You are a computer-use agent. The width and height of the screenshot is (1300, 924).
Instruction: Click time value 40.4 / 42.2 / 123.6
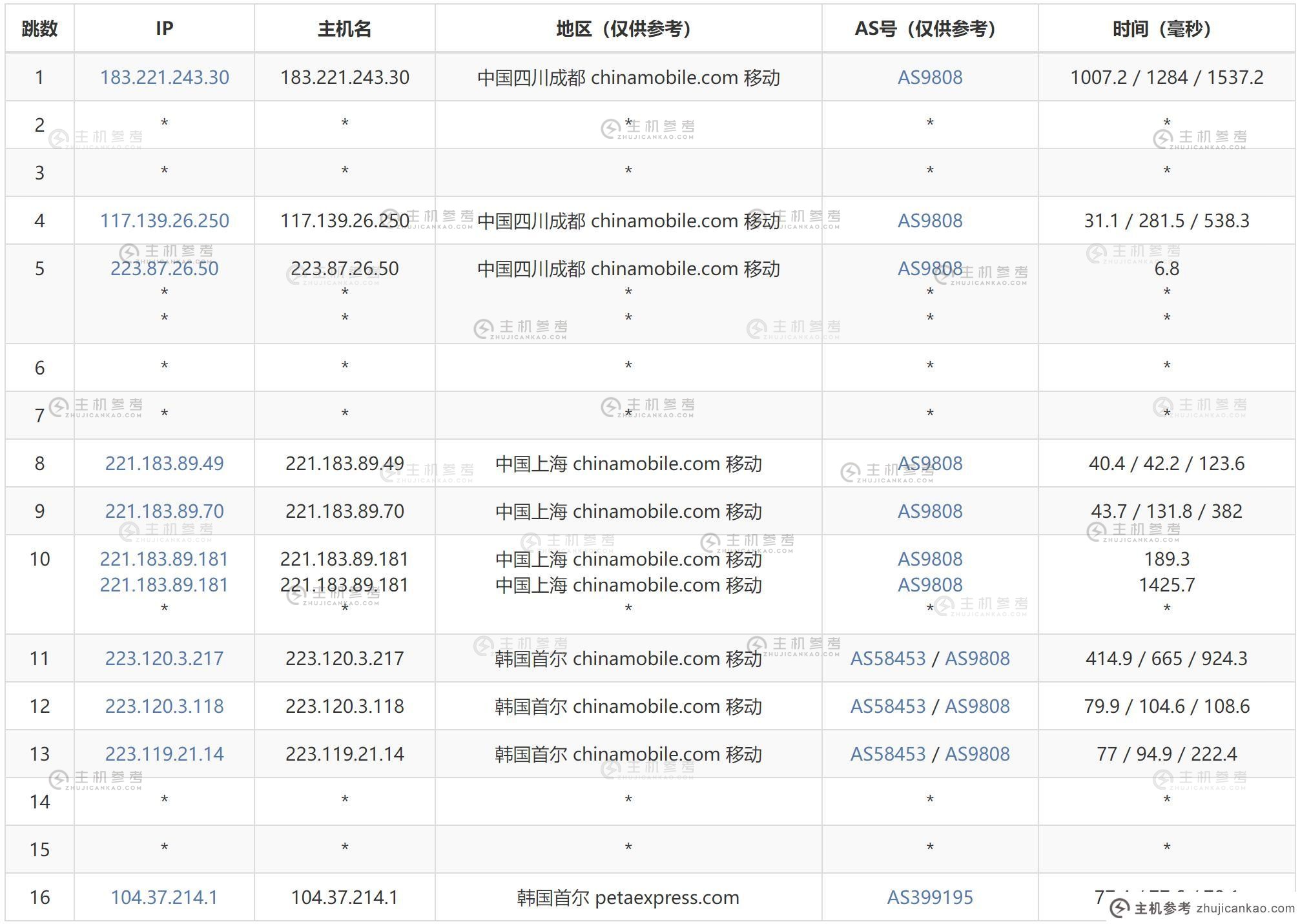click(x=1166, y=464)
